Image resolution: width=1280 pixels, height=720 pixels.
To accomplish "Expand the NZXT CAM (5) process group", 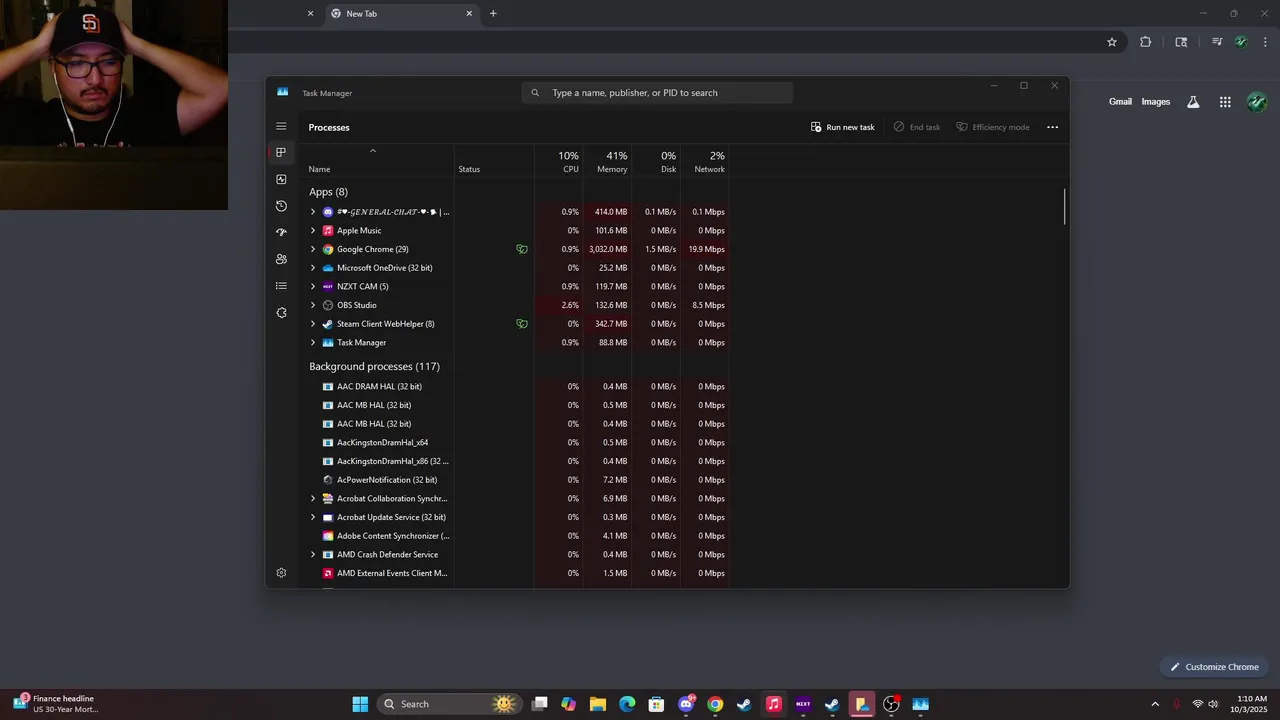I will click(x=313, y=287).
